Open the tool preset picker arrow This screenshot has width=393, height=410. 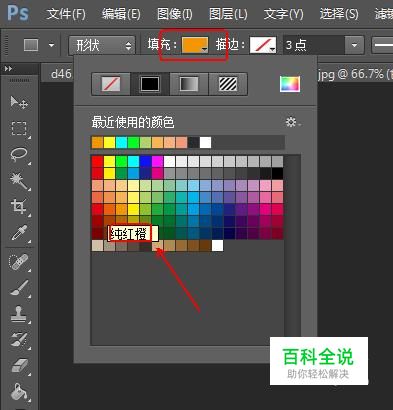click(51, 45)
